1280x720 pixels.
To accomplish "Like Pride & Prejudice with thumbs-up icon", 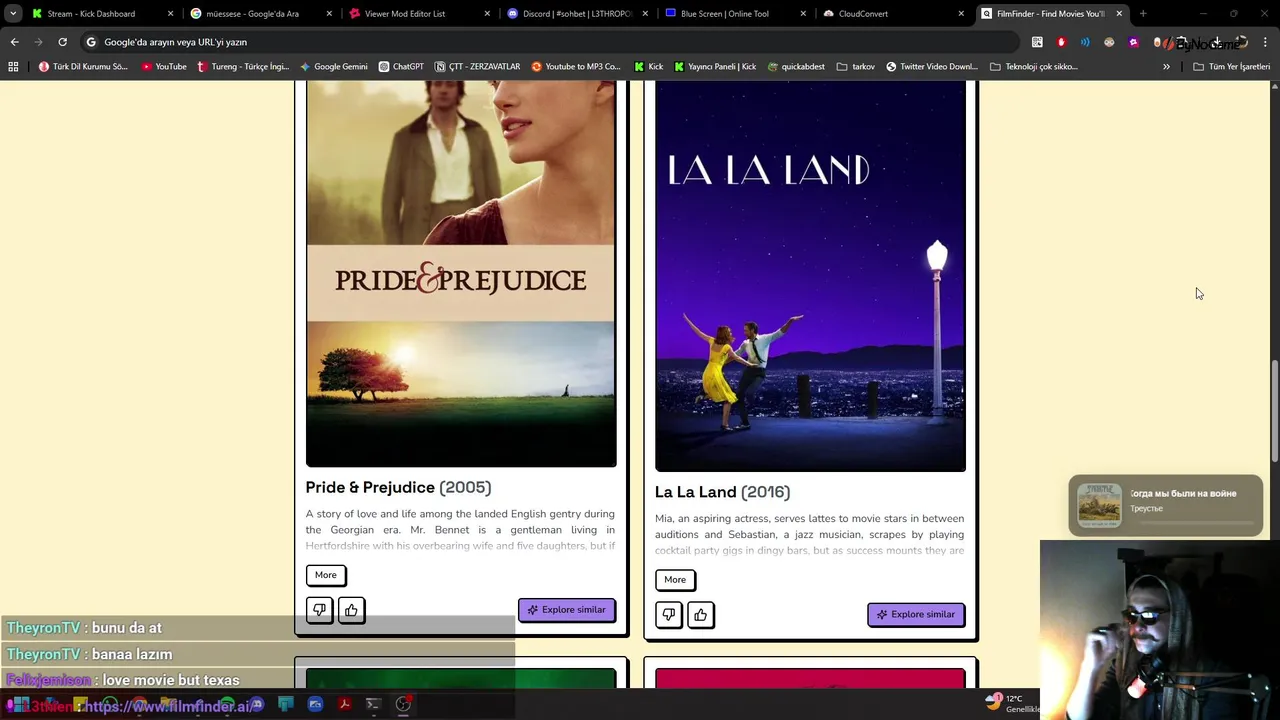I will (x=351, y=610).
